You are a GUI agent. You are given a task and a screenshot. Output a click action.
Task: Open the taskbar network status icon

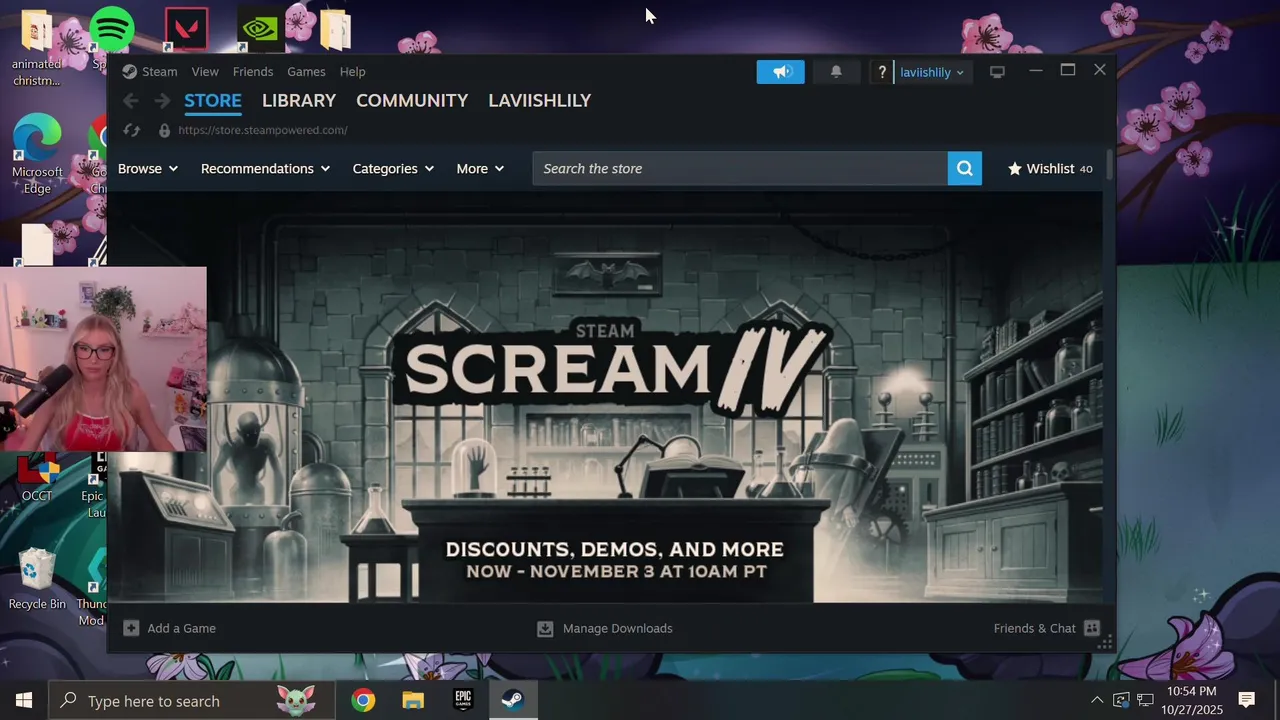click(1145, 700)
